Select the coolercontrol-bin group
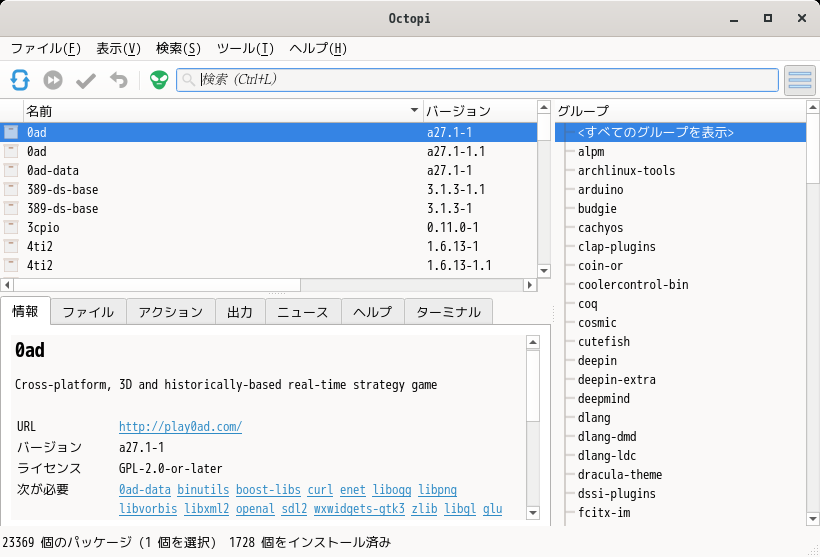 (x=633, y=285)
